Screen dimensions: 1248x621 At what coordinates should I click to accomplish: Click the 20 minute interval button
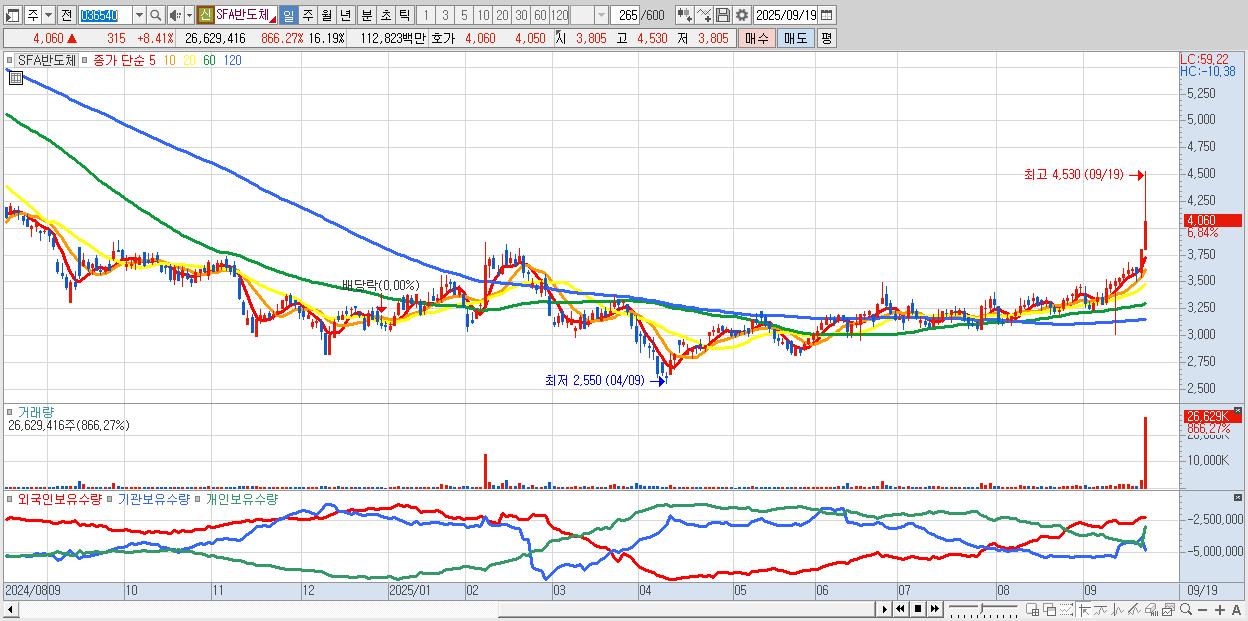(502, 15)
